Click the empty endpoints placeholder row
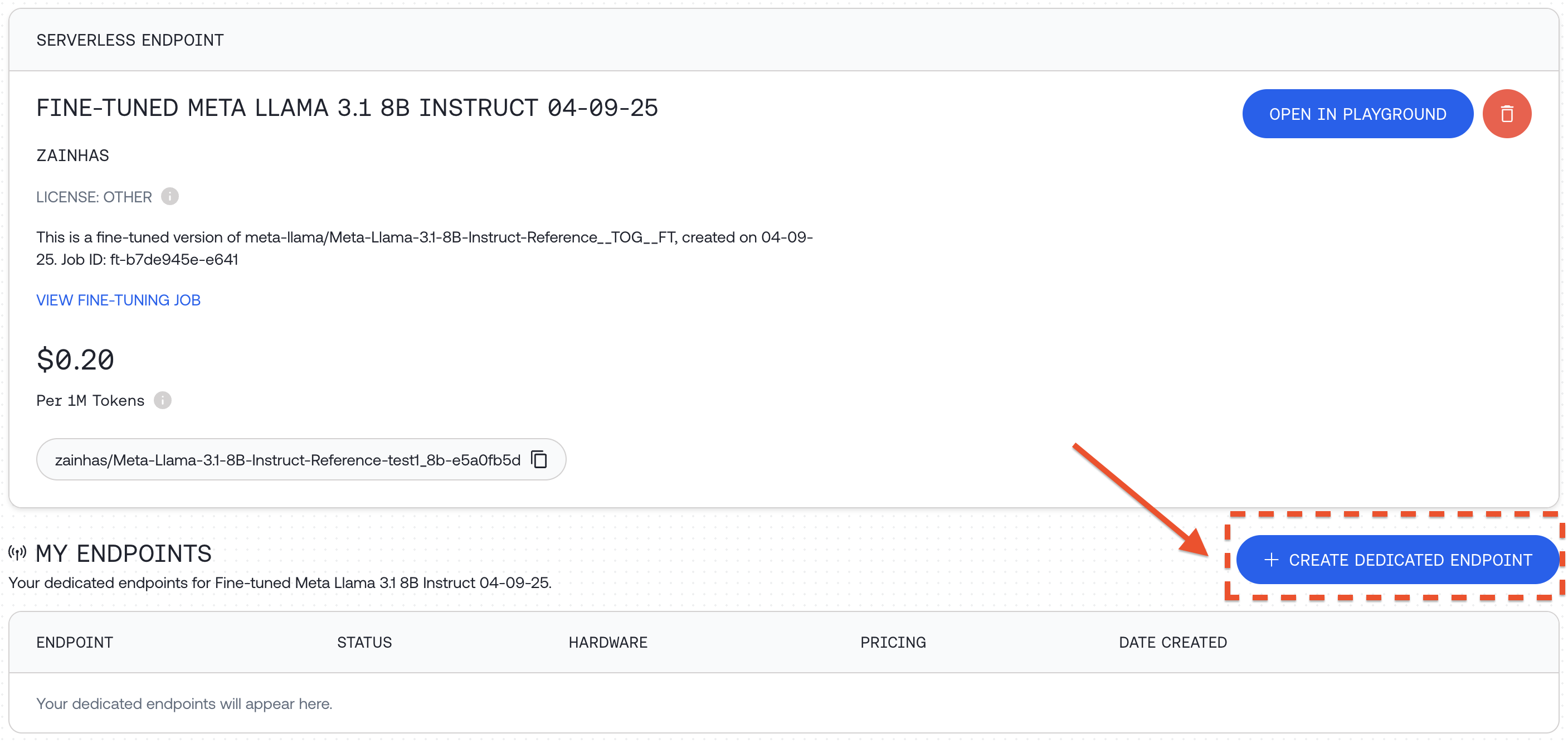1568x748 pixels. [184, 703]
